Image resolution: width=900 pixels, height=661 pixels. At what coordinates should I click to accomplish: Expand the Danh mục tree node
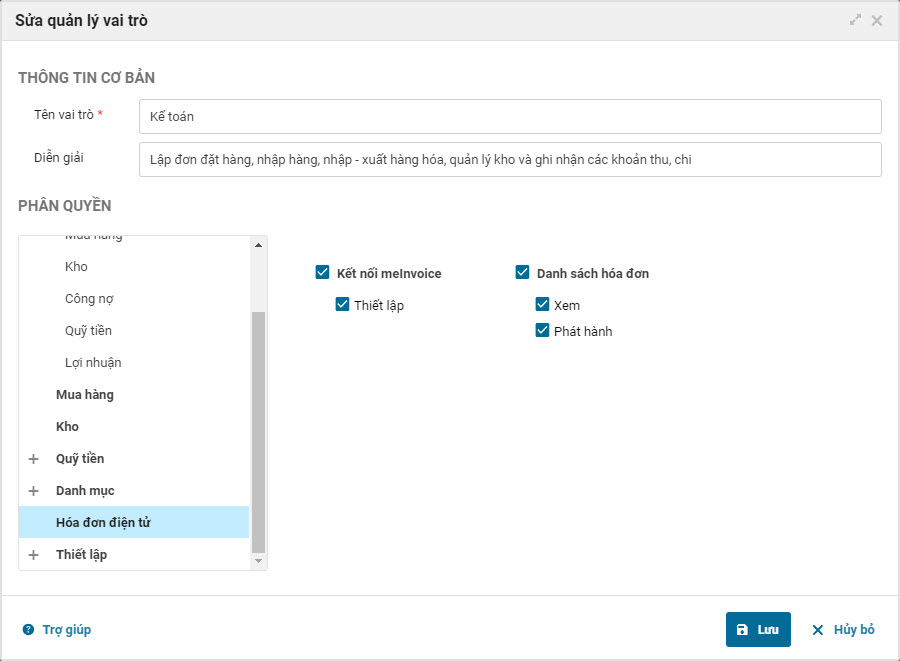pyautogui.click(x=34, y=491)
